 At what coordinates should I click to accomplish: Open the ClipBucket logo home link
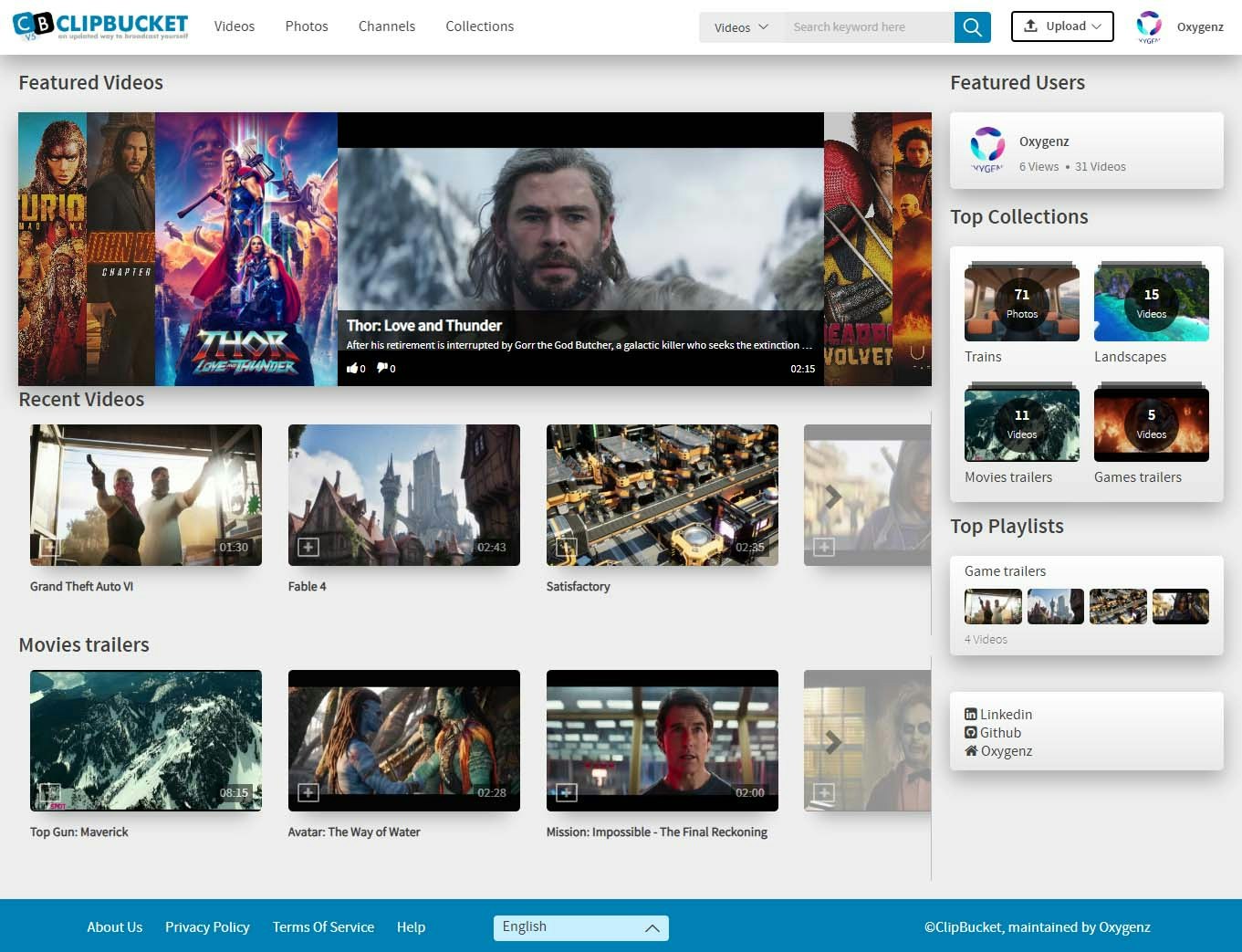100,26
